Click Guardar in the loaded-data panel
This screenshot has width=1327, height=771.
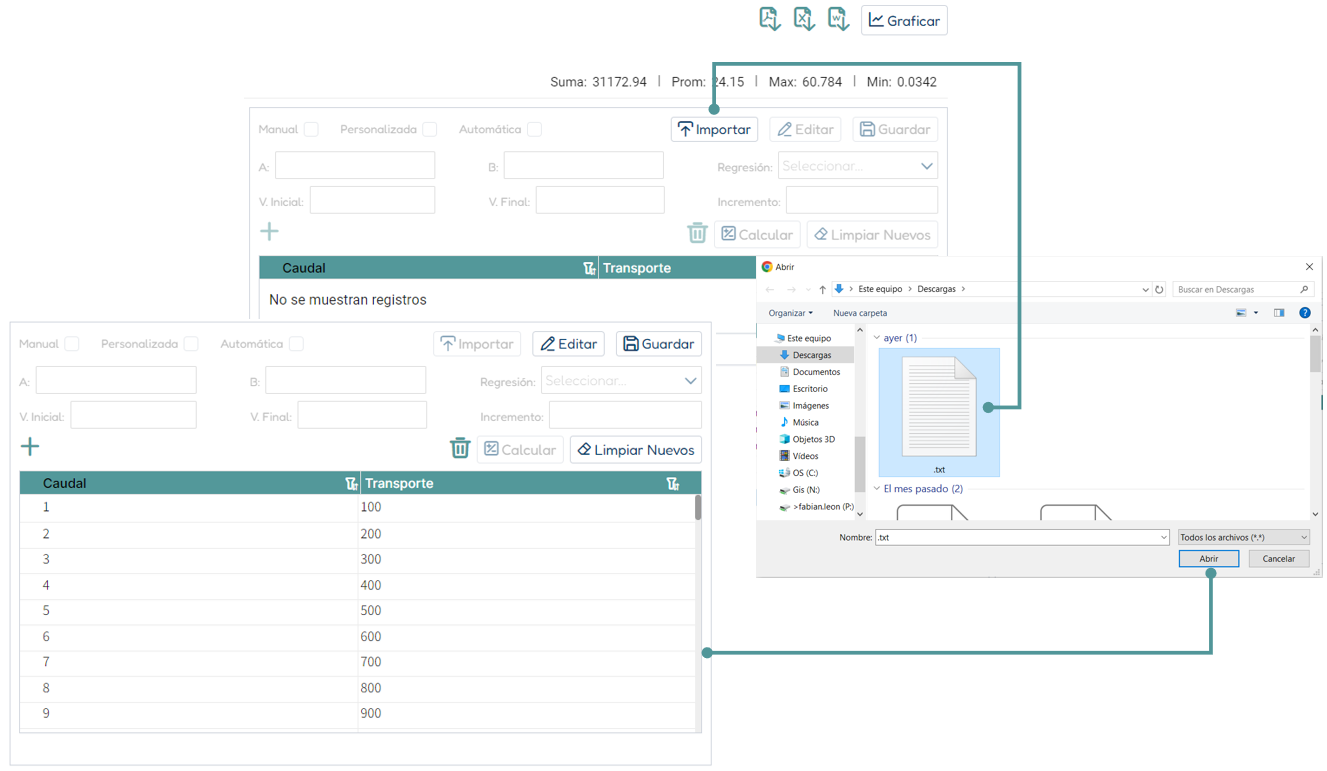659,344
